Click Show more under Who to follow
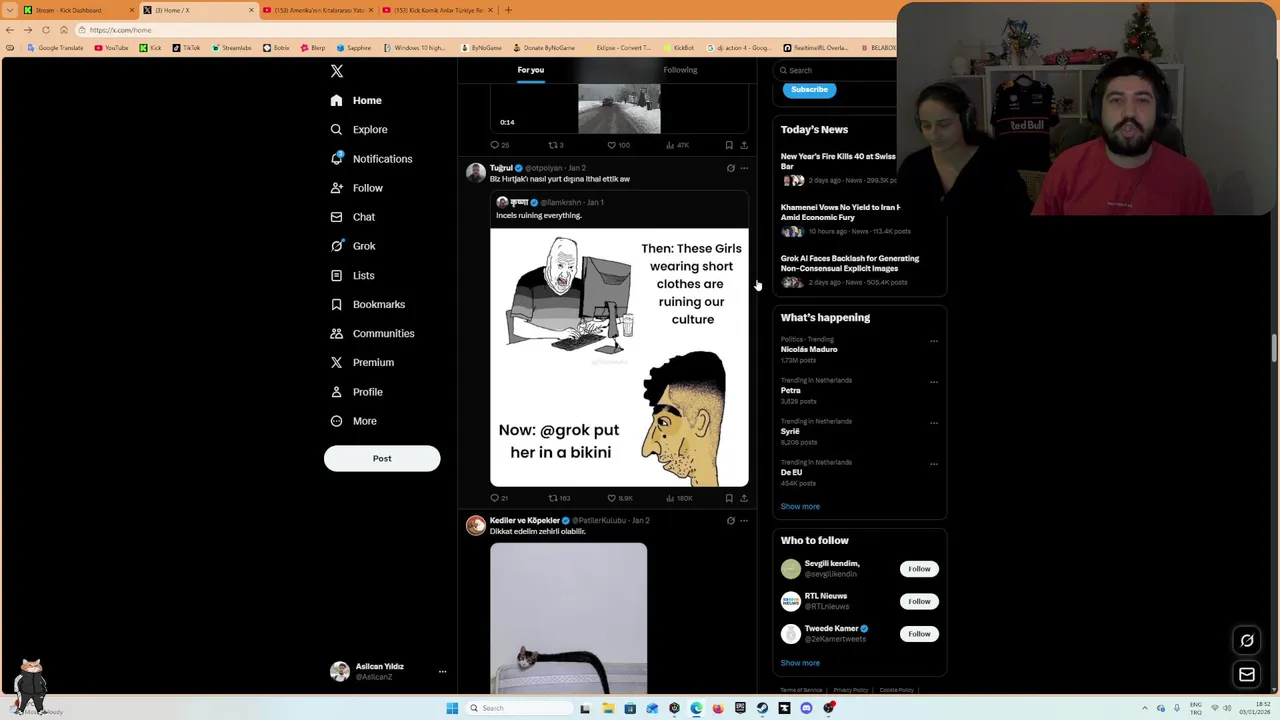The height and width of the screenshot is (720, 1280). tap(800, 663)
